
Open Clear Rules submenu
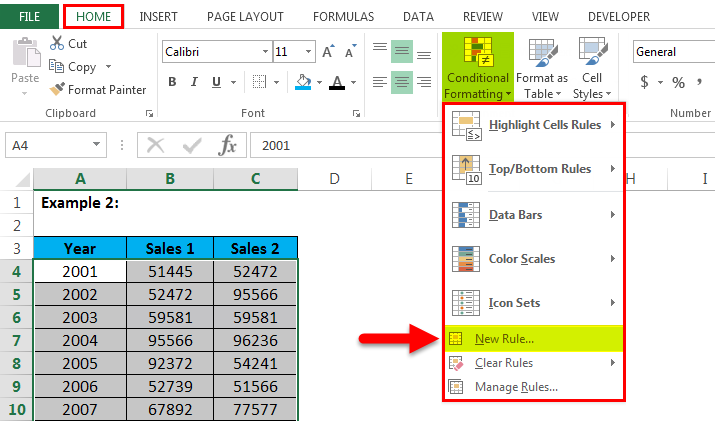(534, 363)
